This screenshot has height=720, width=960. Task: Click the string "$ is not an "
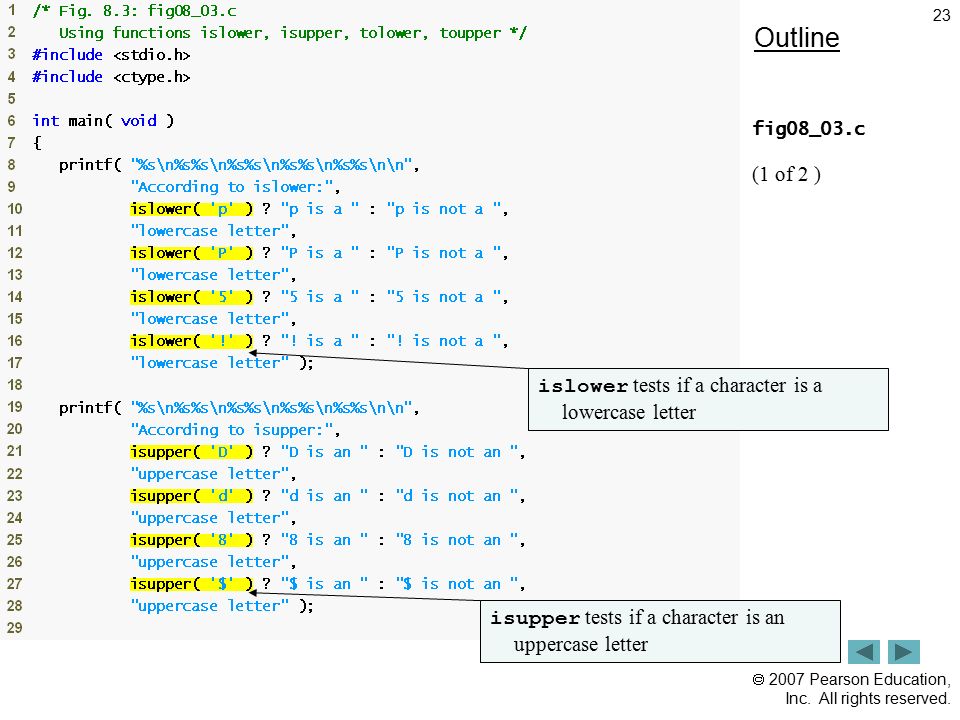pyautogui.click(x=457, y=584)
